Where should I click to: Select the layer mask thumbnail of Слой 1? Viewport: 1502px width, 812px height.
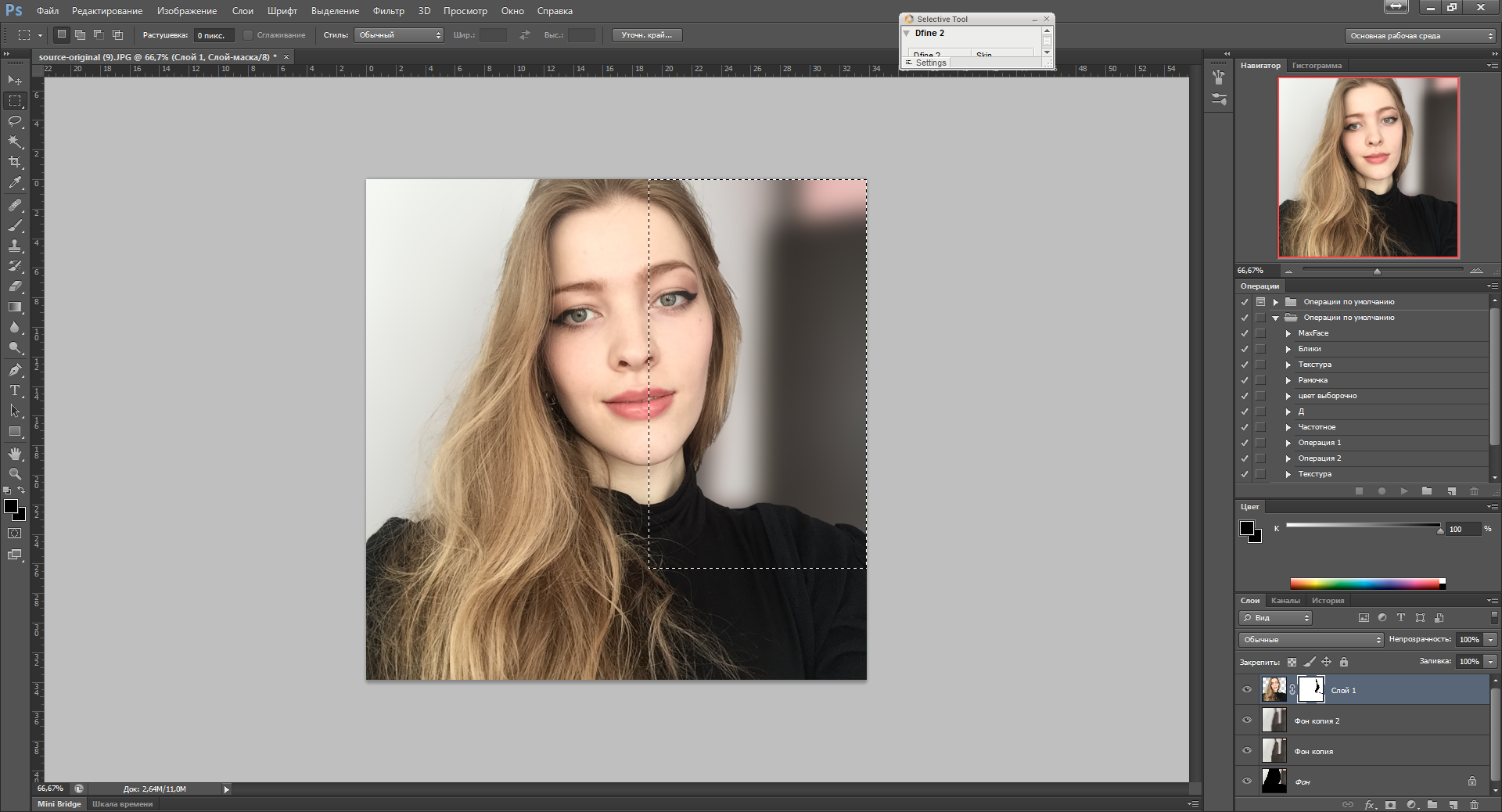[1311, 689]
